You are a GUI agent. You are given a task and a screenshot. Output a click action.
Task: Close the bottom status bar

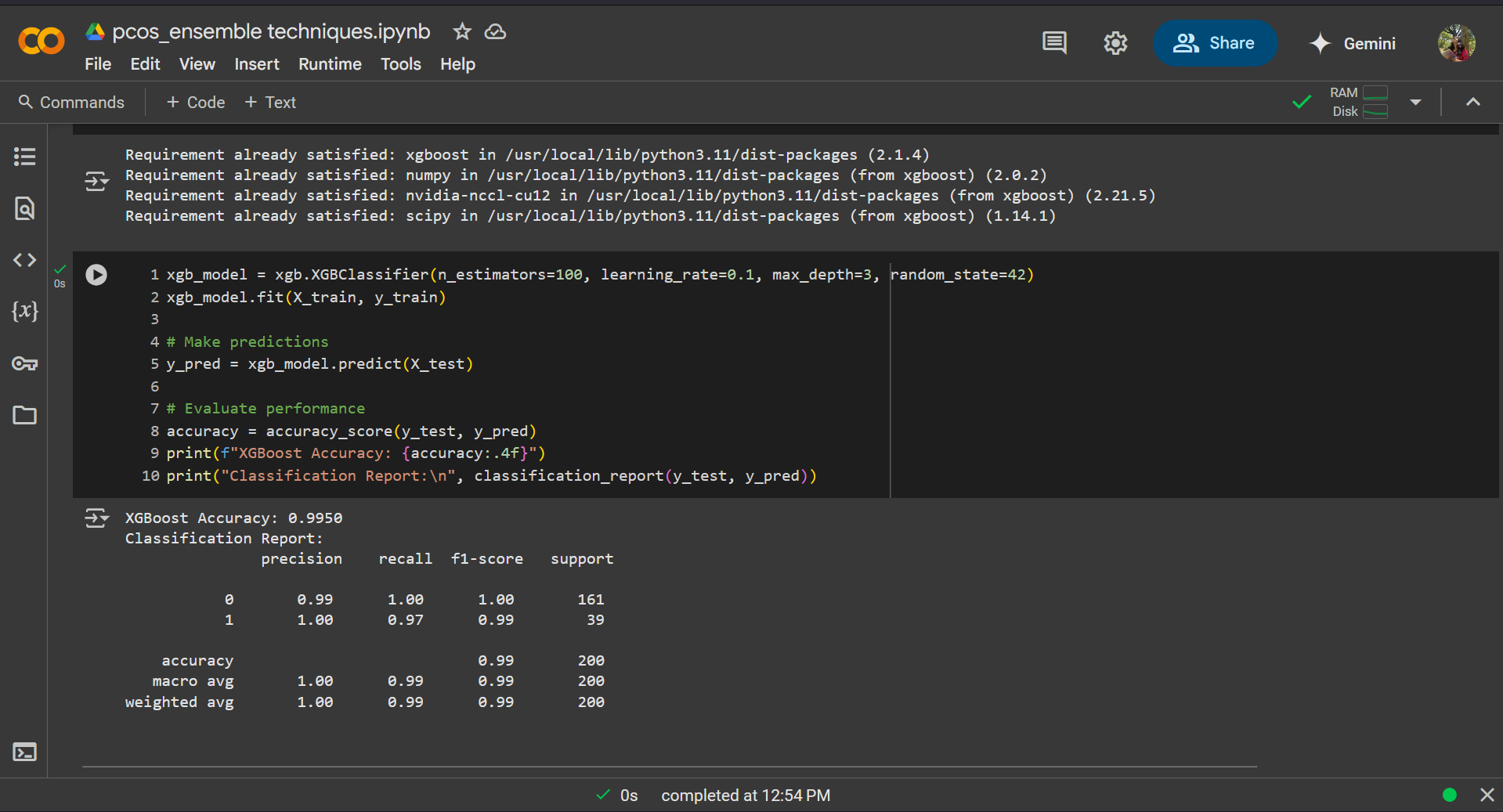coord(1487,795)
